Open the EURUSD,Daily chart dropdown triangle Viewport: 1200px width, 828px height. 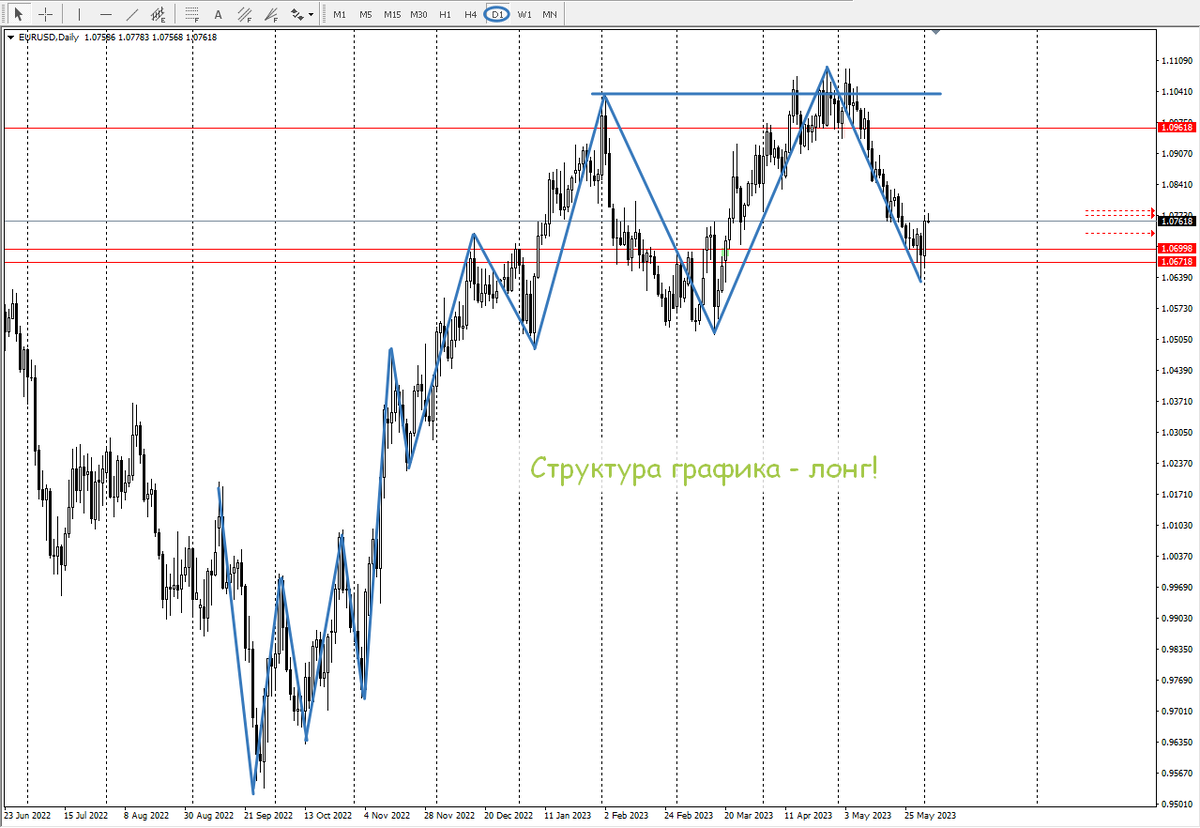[x=10, y=37]
